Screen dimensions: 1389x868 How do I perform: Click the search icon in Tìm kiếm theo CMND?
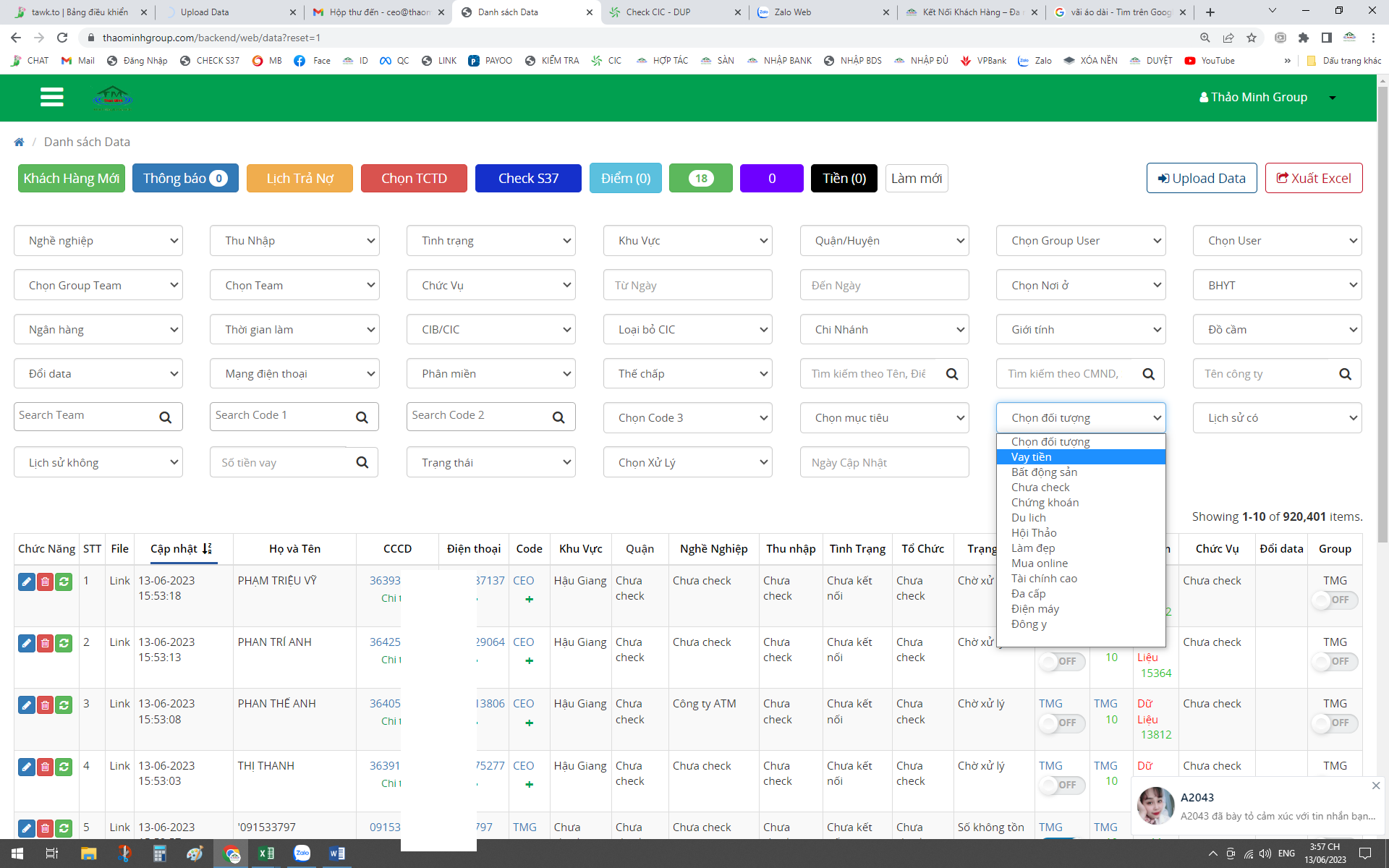click(1148, 374)
